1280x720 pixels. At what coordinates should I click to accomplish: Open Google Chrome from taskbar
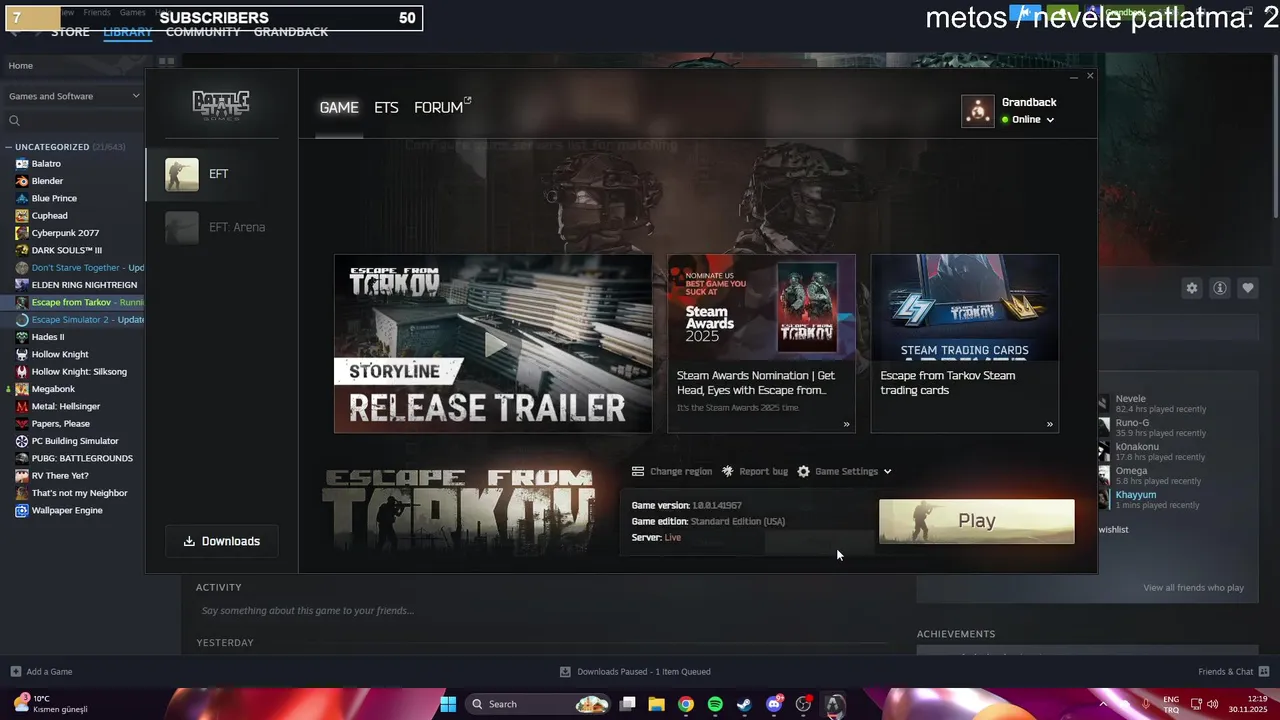[x=686, y=704]
